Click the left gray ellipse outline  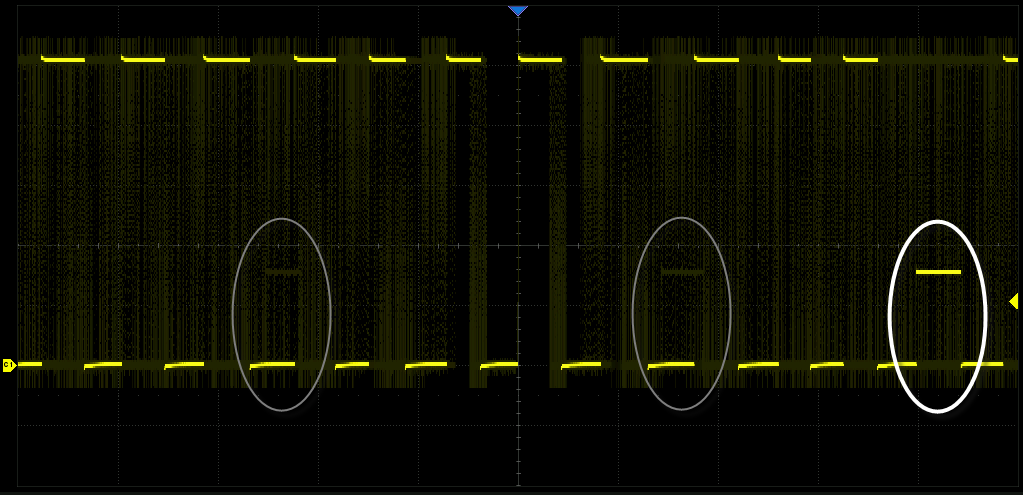click(233, 314)
